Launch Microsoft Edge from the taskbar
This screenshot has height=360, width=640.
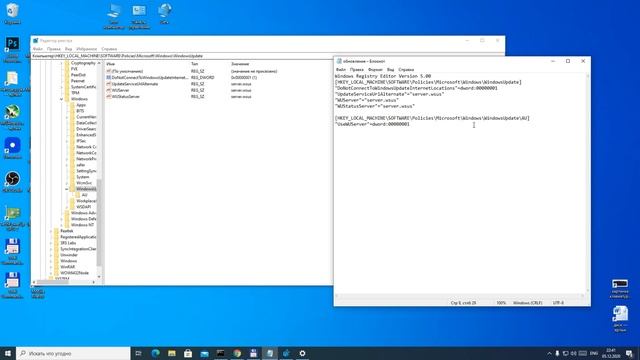(x=156, y=353)
